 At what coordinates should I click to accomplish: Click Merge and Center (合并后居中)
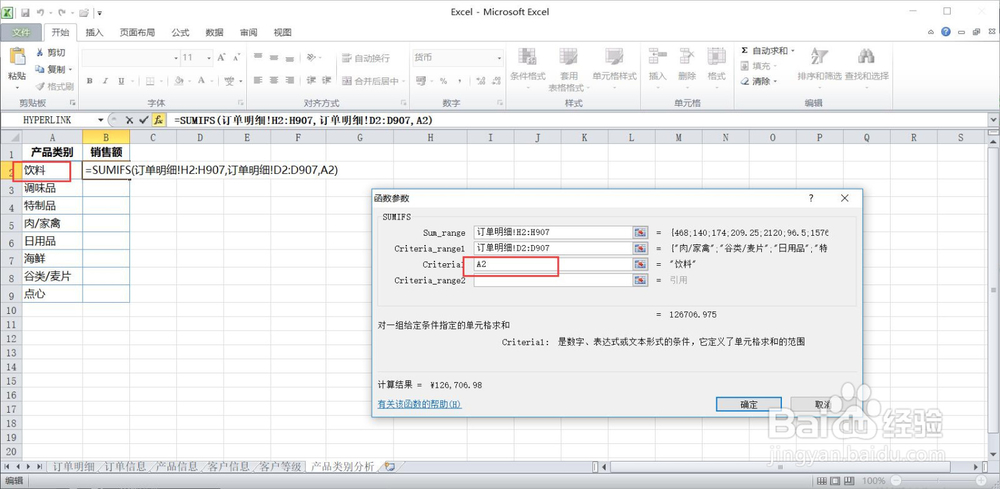(370, 81)
